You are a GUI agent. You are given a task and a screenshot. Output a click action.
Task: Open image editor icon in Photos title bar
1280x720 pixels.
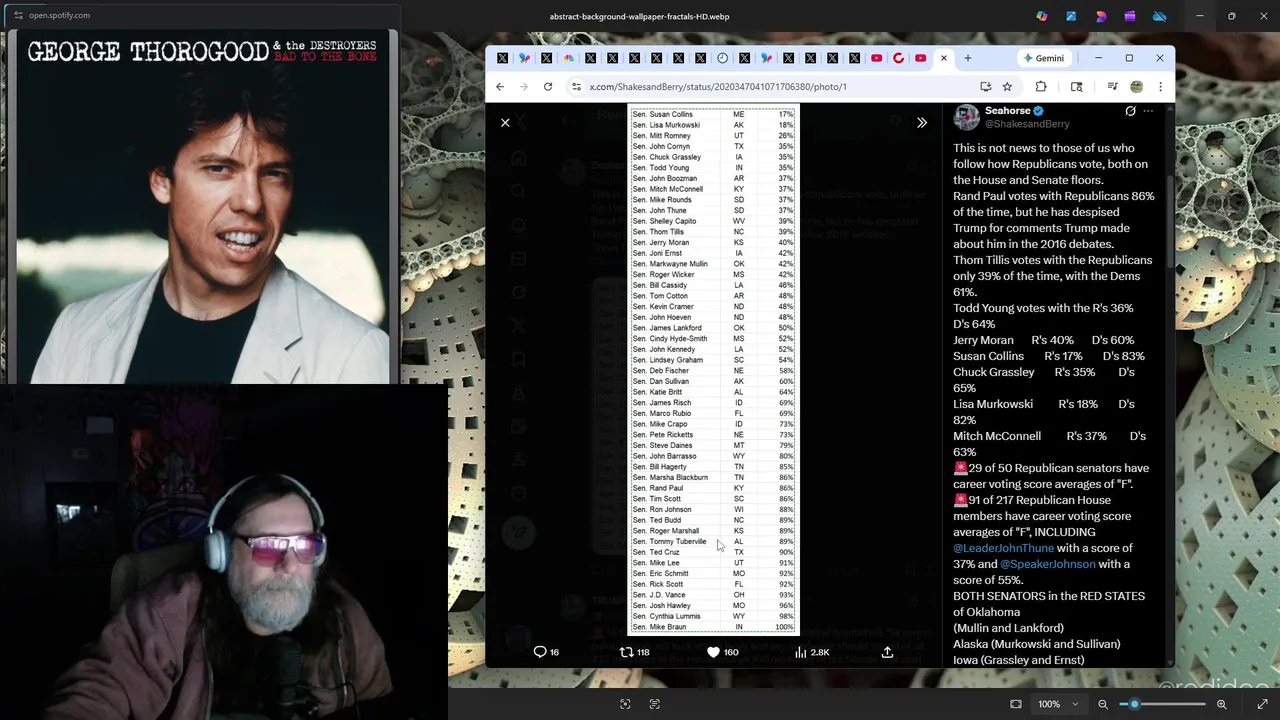point(1071,16)
